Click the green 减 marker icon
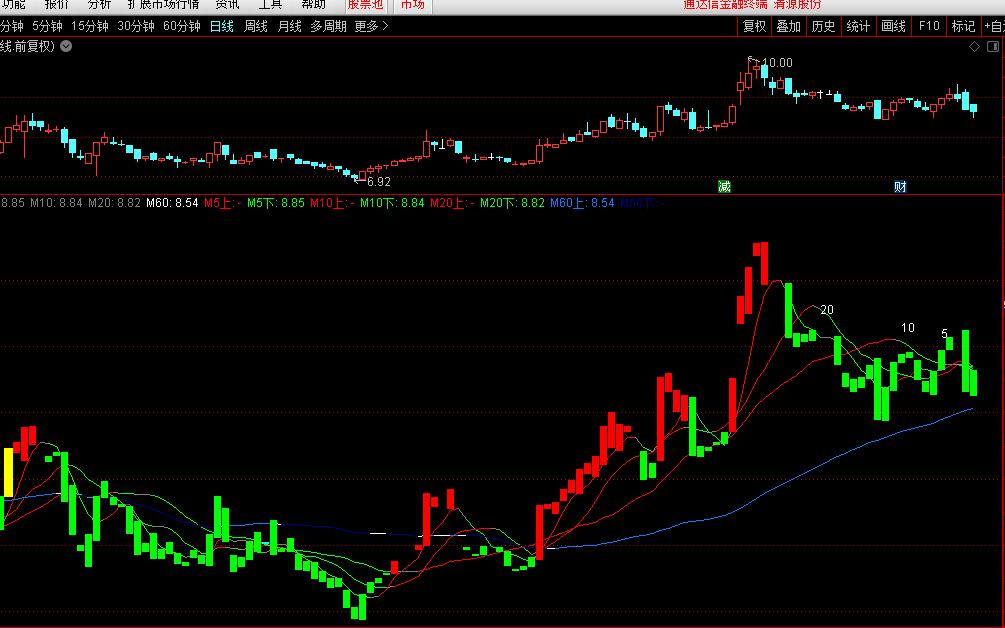 (x=724, y=186)
